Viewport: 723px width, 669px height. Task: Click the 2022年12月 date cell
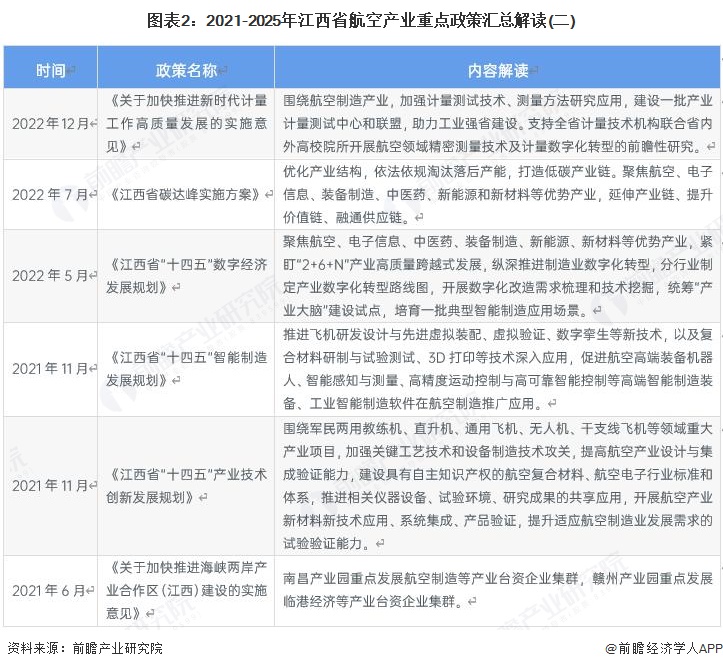click(52, 123)
